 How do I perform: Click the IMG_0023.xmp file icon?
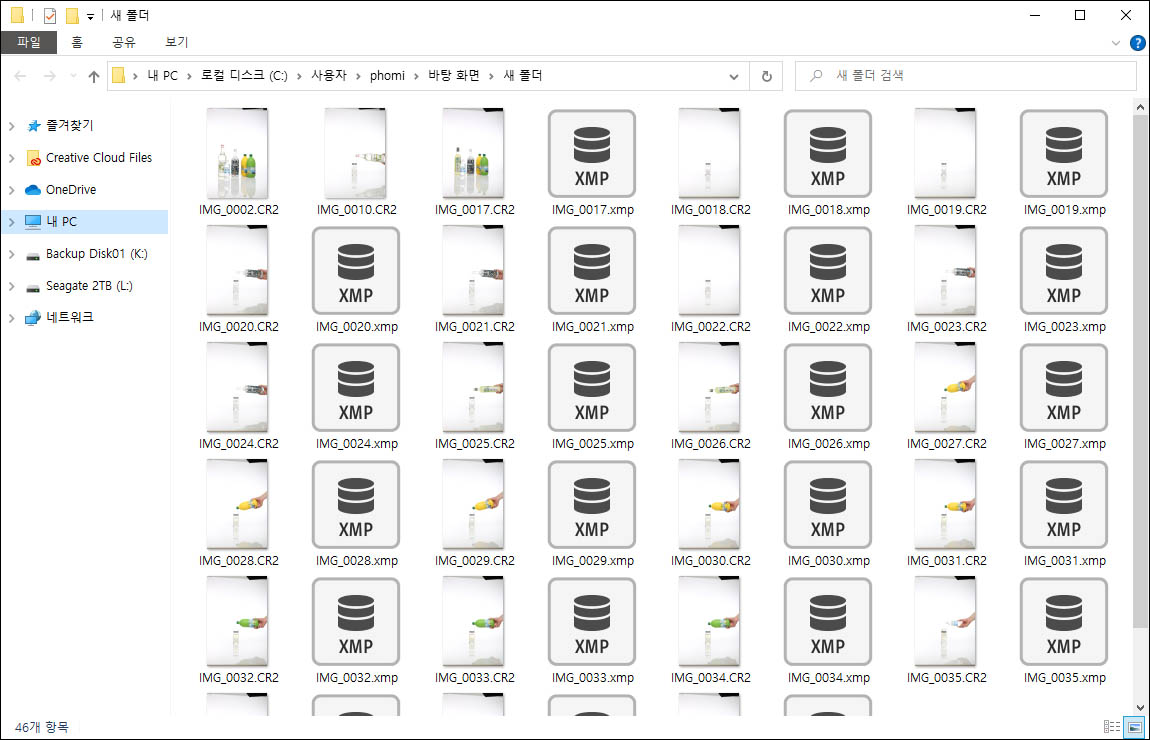coord(1064,271)
